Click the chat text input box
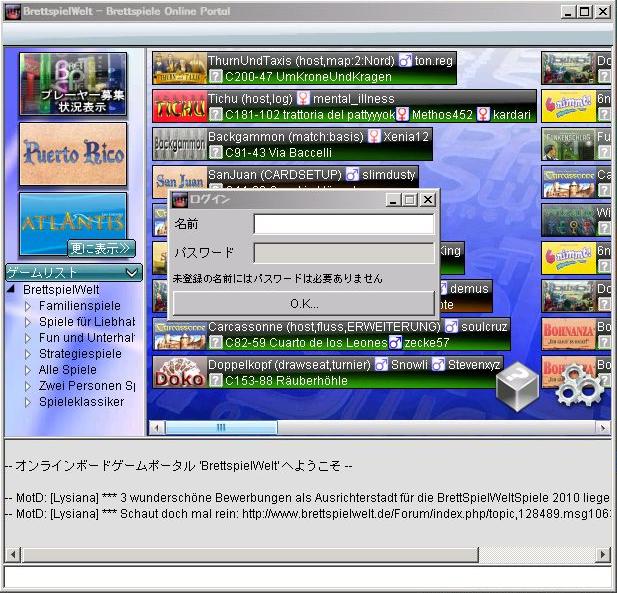Viewport: 617px width, 593px height. pos(308,578)
